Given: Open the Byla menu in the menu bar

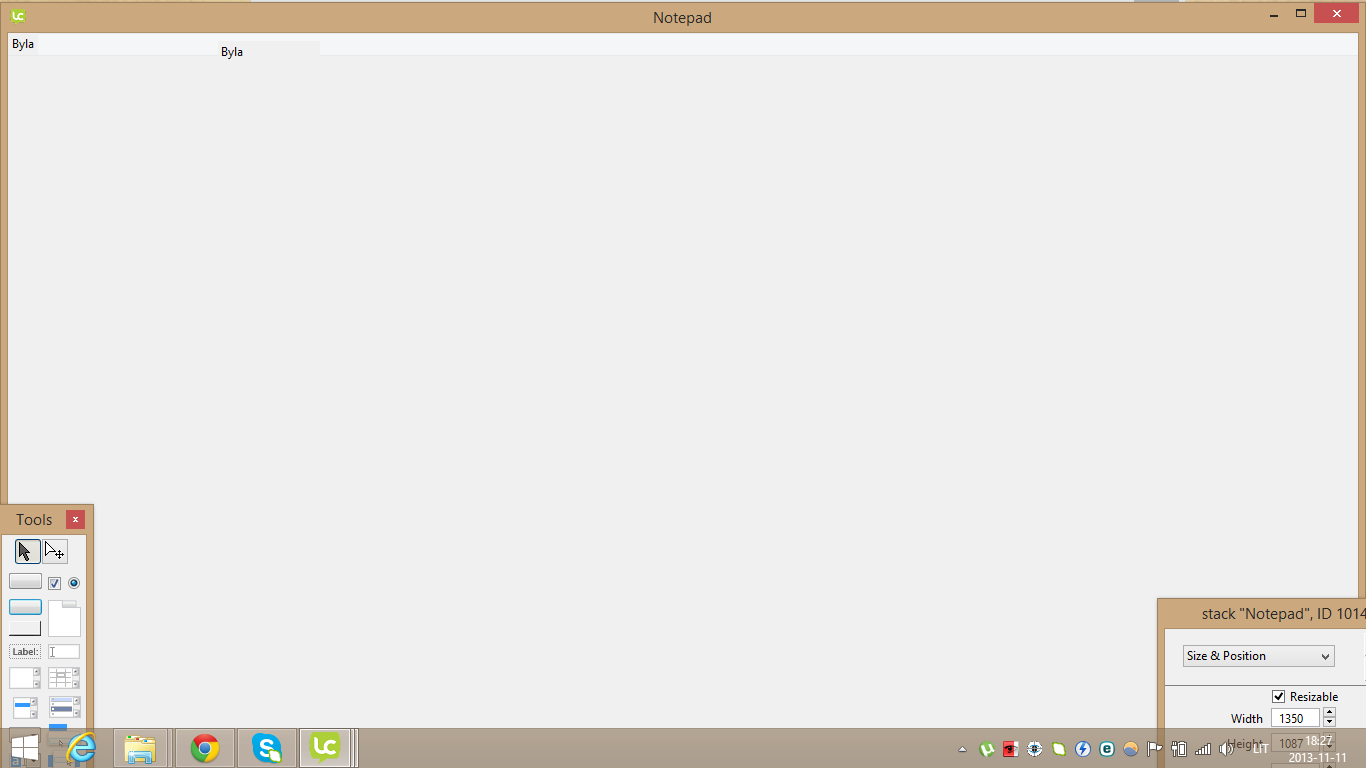Looking at the screenshot, I should click(23, 44).
